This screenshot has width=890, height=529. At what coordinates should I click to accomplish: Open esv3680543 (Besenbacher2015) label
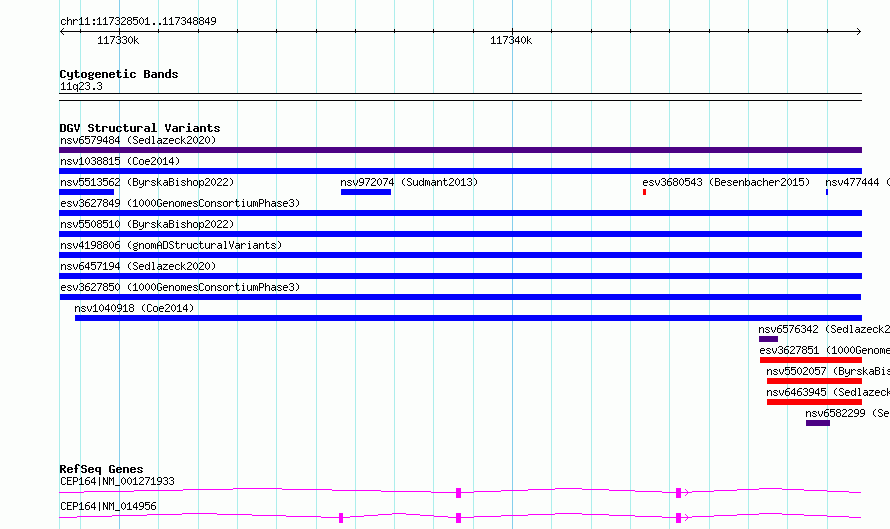726,182
